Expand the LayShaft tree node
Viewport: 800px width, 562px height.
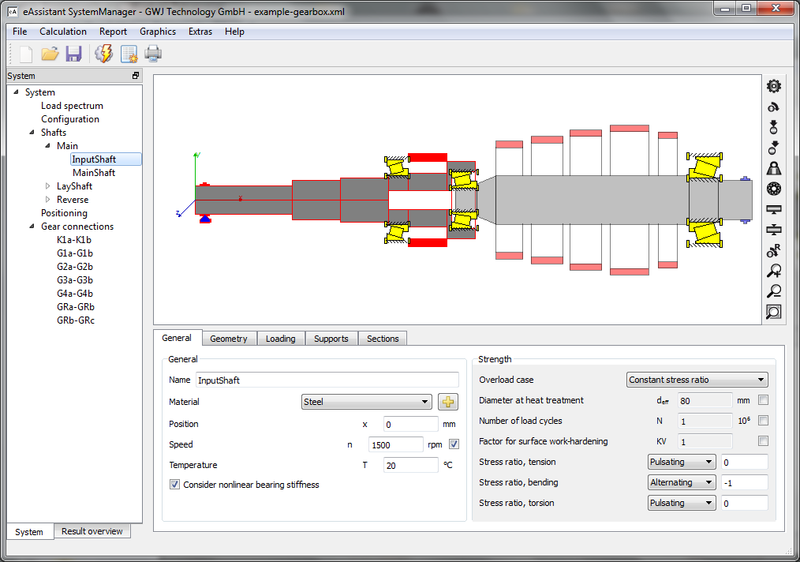pos(48,186)
